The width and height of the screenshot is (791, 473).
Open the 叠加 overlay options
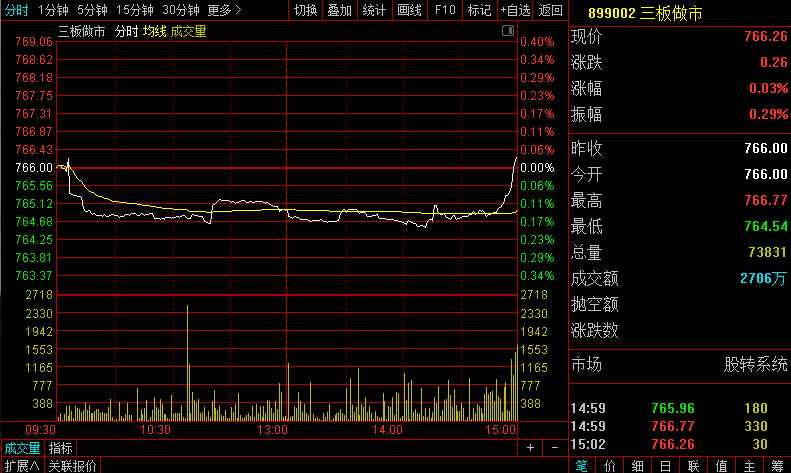339,10
